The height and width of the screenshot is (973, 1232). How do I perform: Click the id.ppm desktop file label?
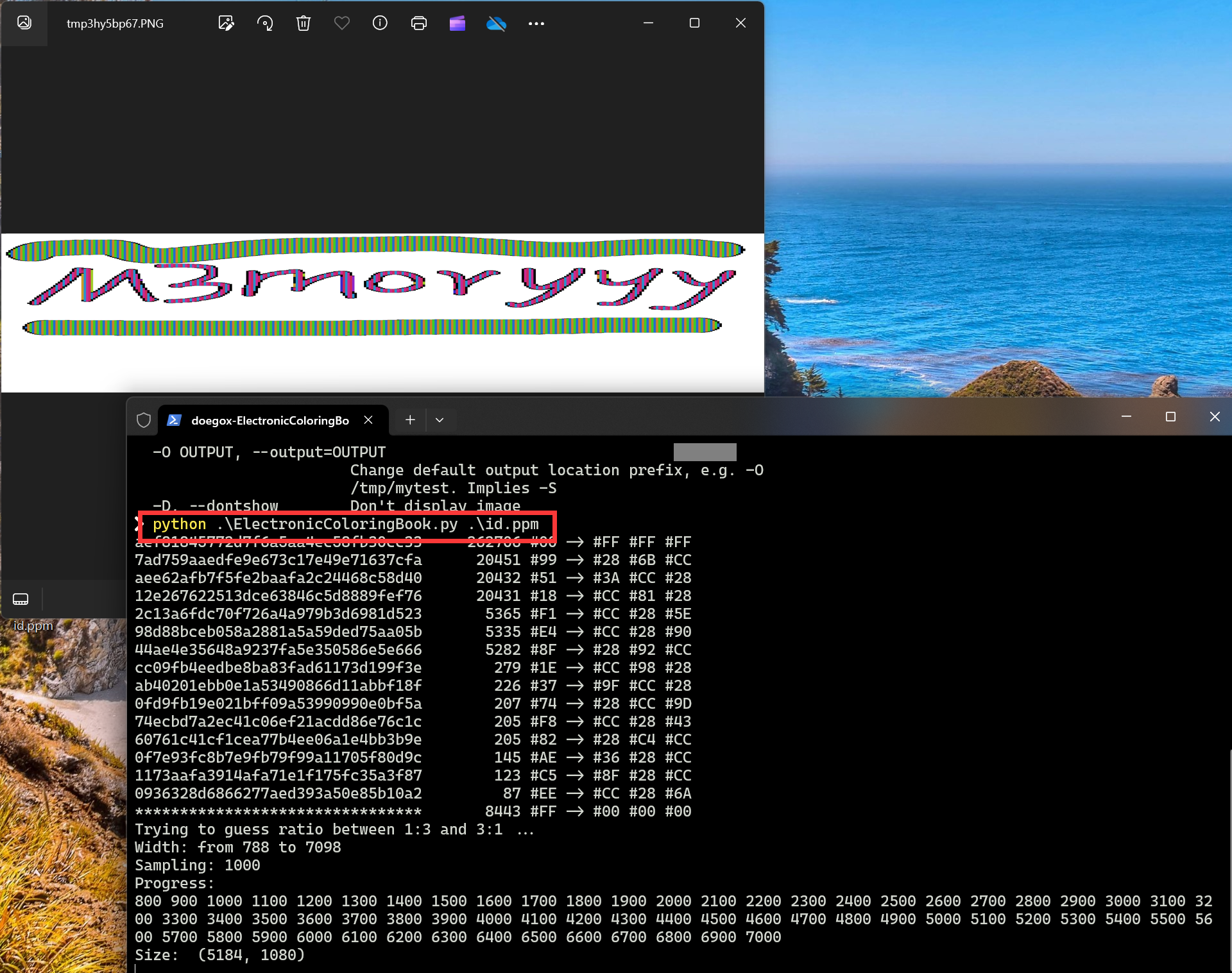(33, 625)
